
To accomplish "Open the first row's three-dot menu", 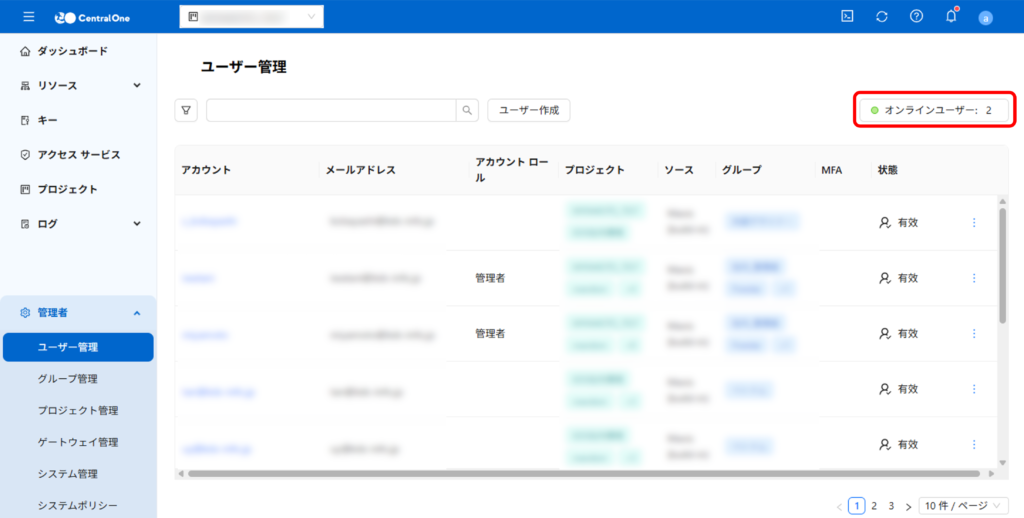I will [974, 222].
